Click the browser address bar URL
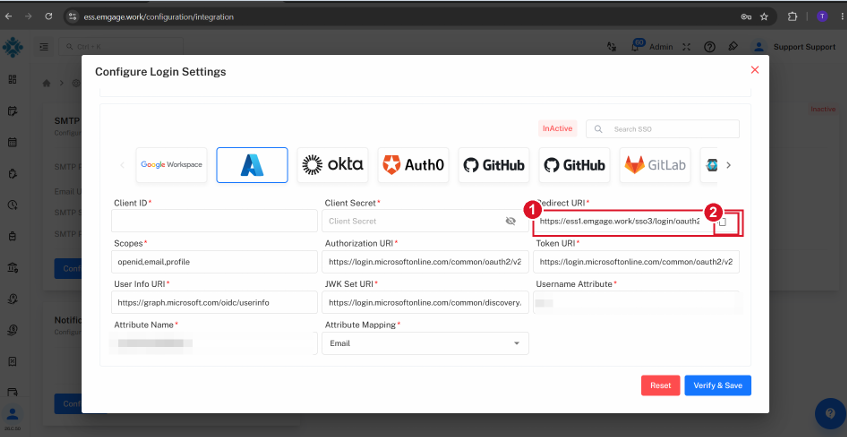The height and width of the screenshot is (437, 847). [x=159, y=17]
